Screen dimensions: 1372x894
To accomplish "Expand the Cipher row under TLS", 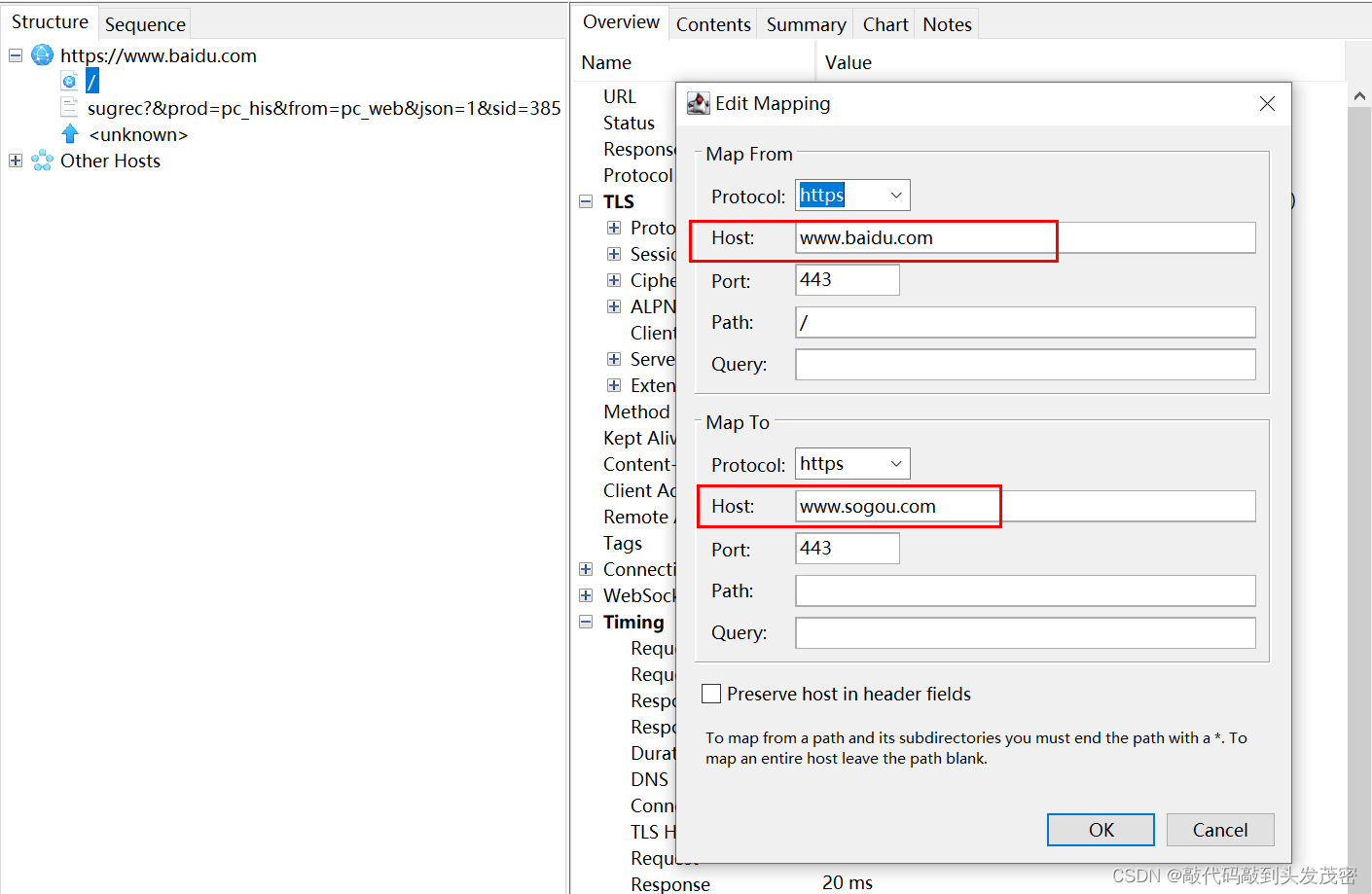I will (614, 280).
